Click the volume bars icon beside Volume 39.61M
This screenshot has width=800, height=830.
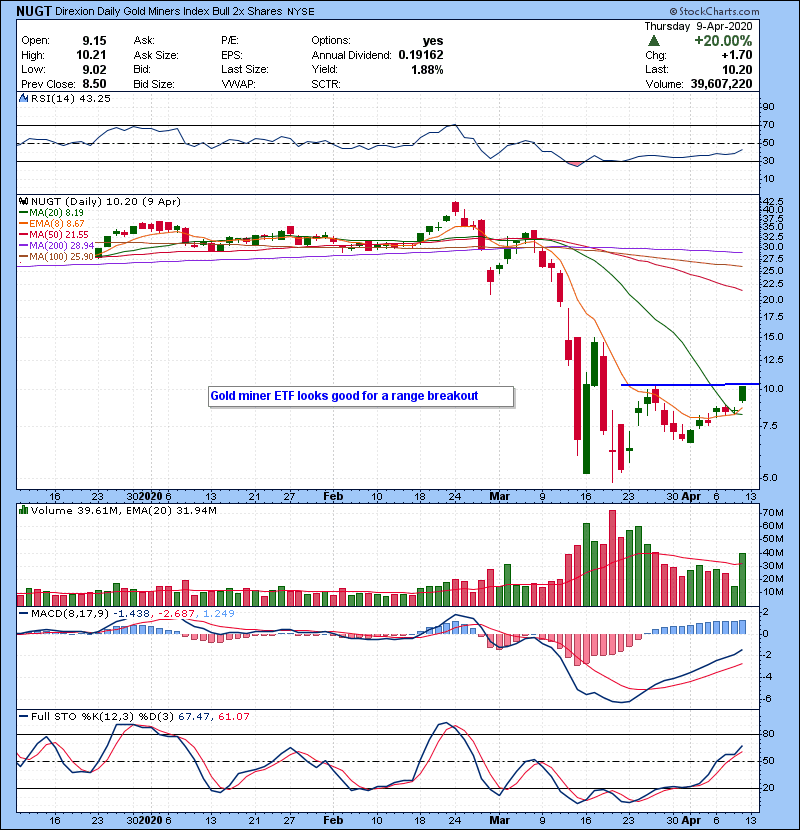(23, 510)
